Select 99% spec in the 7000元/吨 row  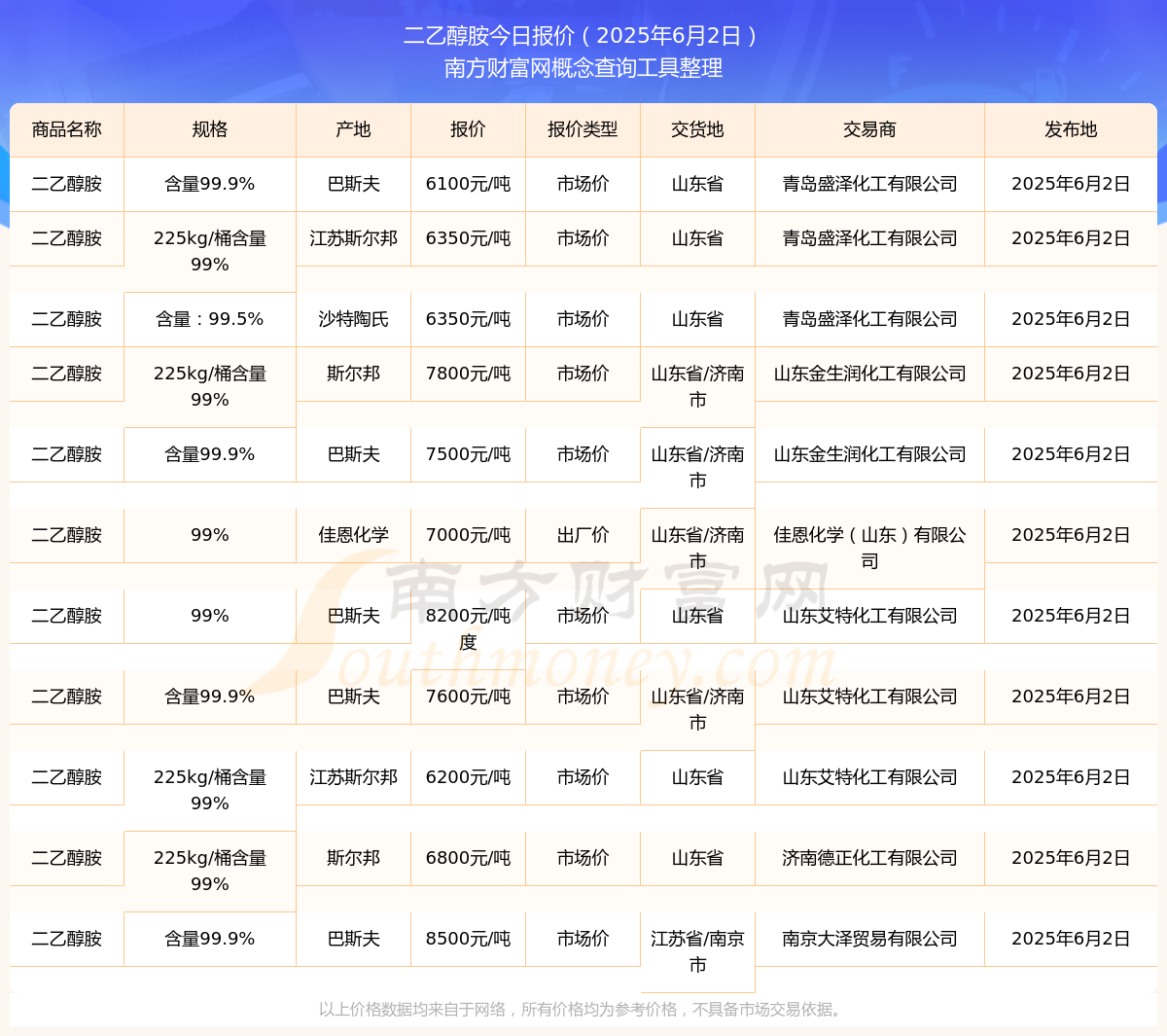[x=210, y=535]
